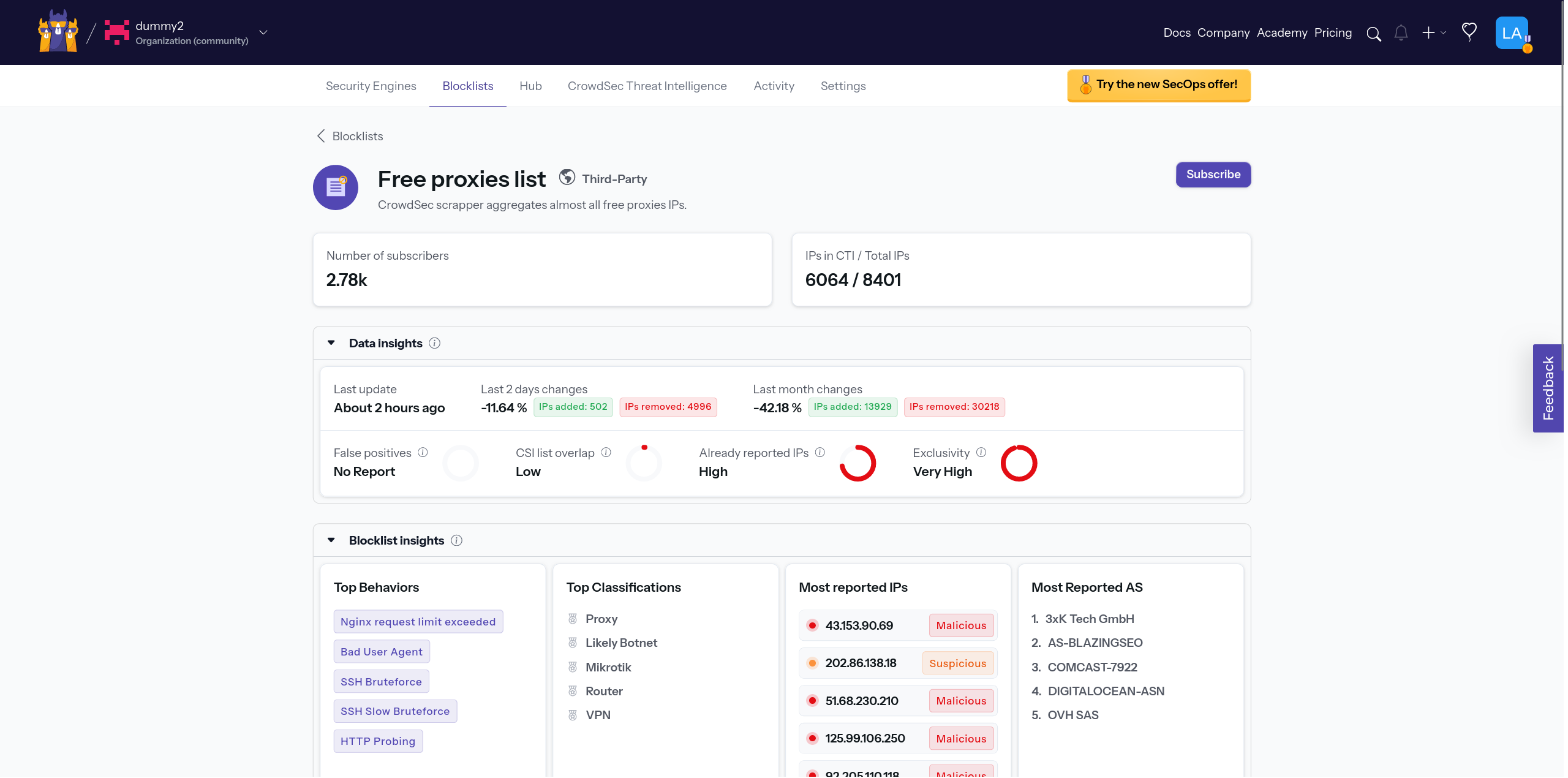Viewport: 1568px width, 778px height.
Task: Click the notifications bell icon
Action: tap(1400, 33)
